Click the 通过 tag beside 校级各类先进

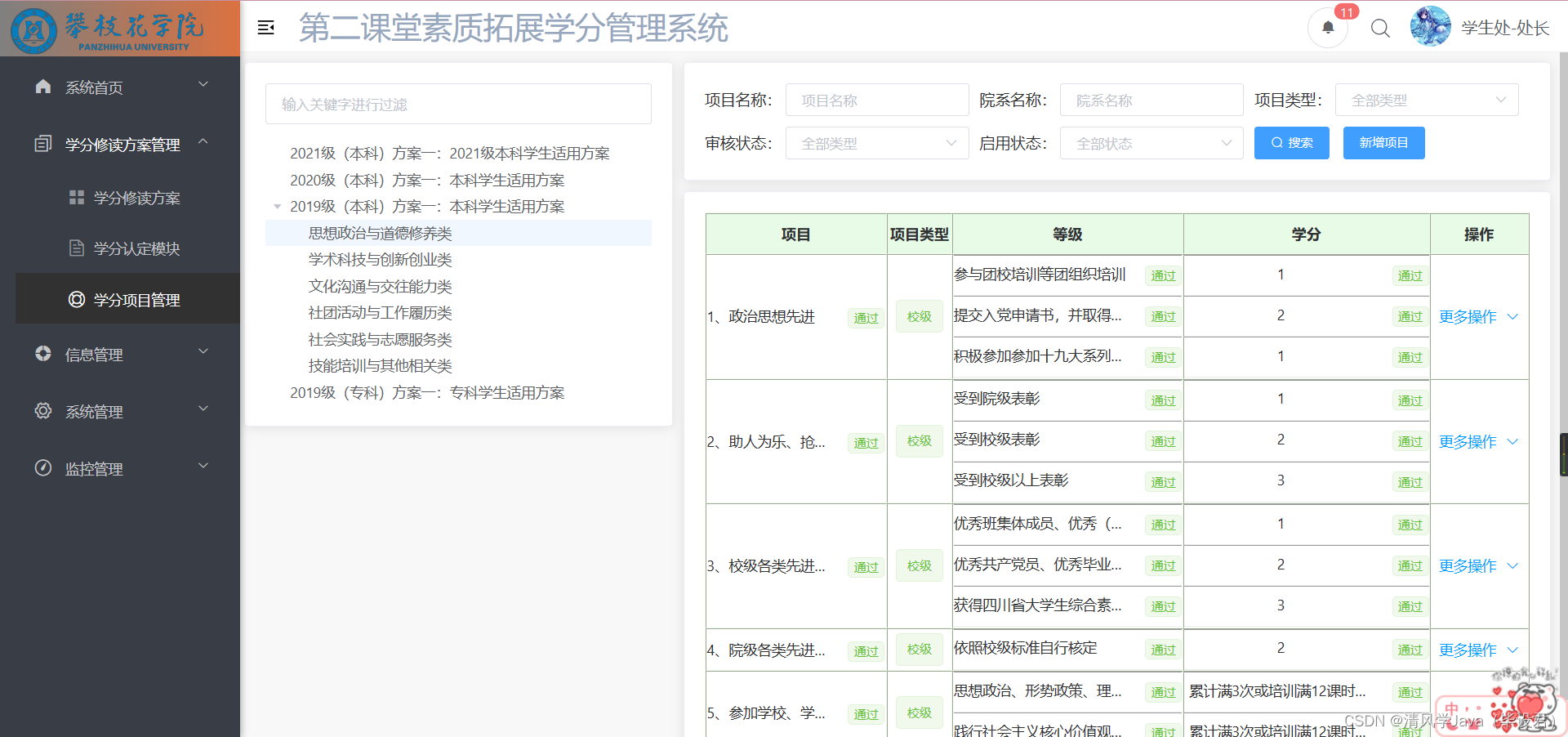coord(866,567)
